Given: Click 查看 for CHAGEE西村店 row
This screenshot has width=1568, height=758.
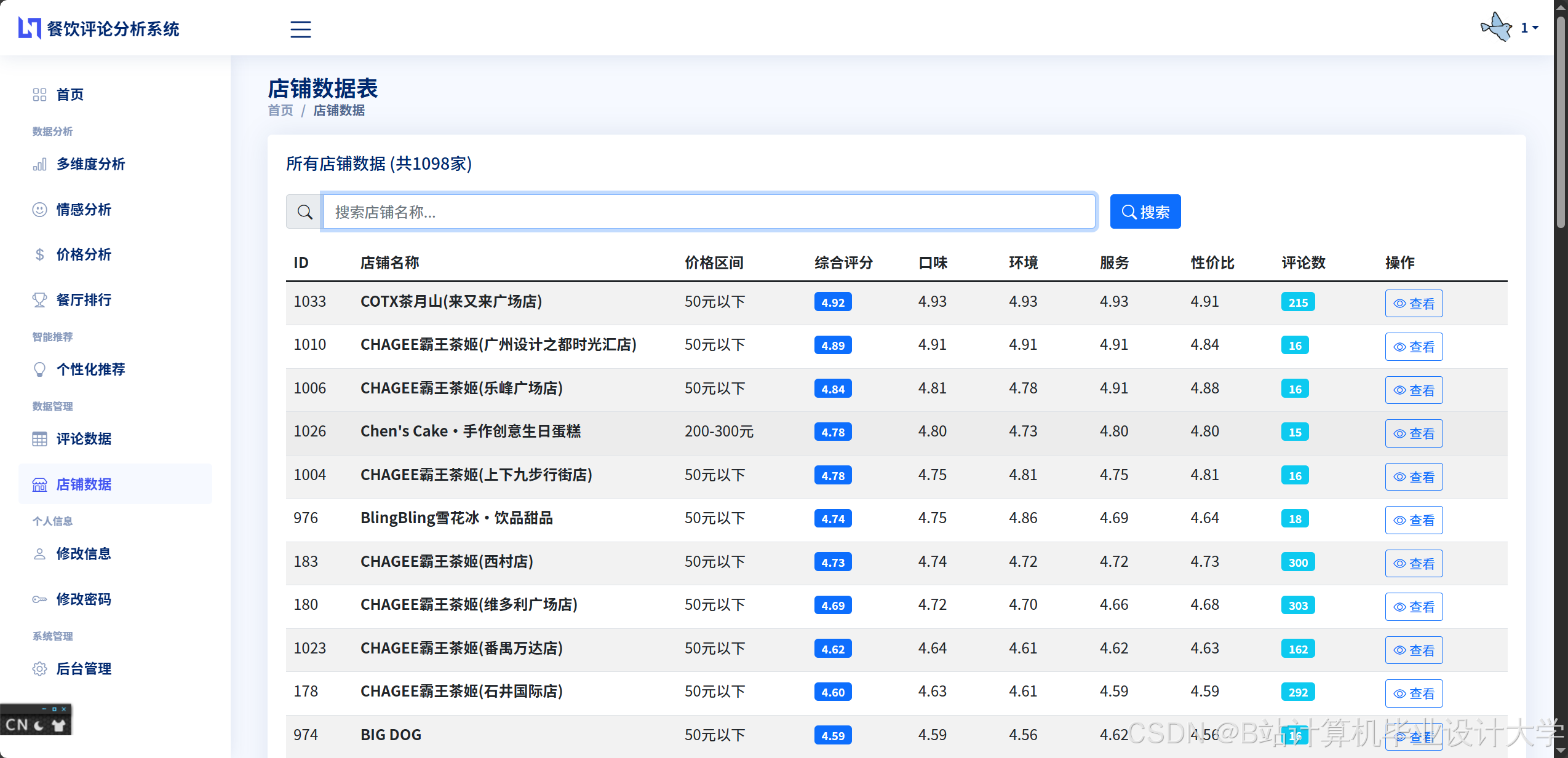Looking at the screenshot, I should 1413,564.
